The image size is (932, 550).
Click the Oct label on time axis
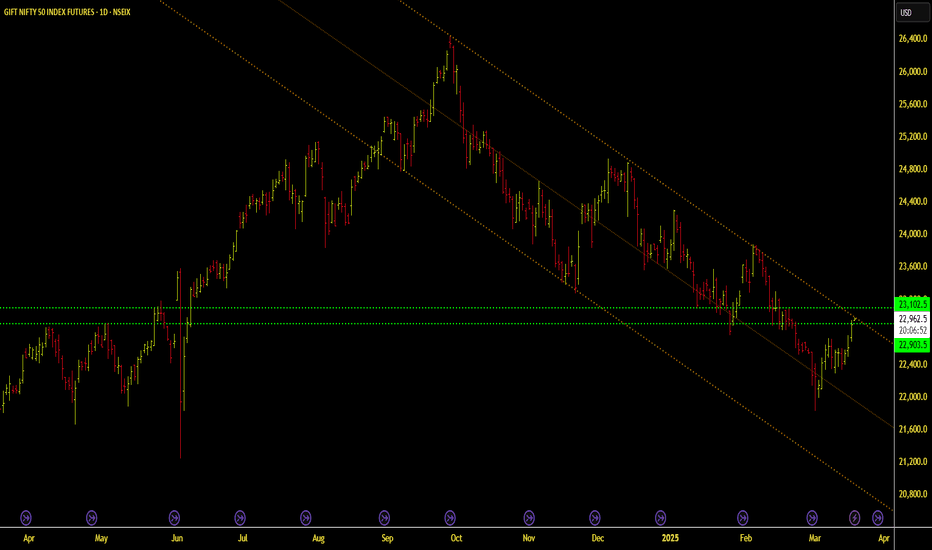(456, 538)
